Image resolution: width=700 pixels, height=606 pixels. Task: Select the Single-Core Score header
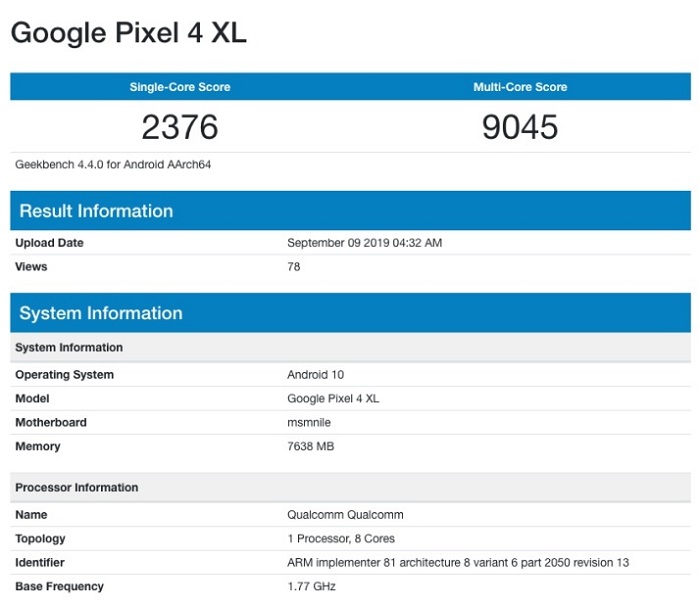point(180,87)
